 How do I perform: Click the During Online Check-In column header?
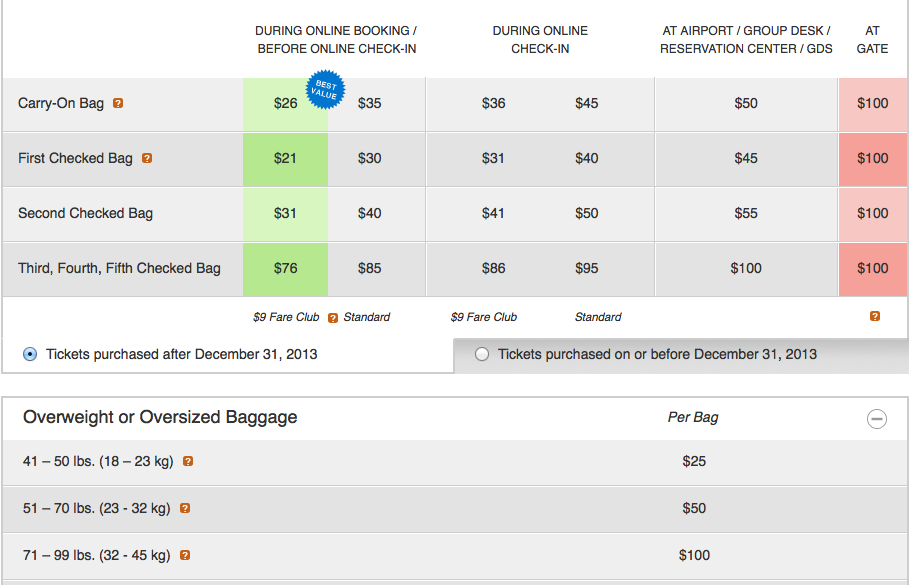(x=540, y=39)
